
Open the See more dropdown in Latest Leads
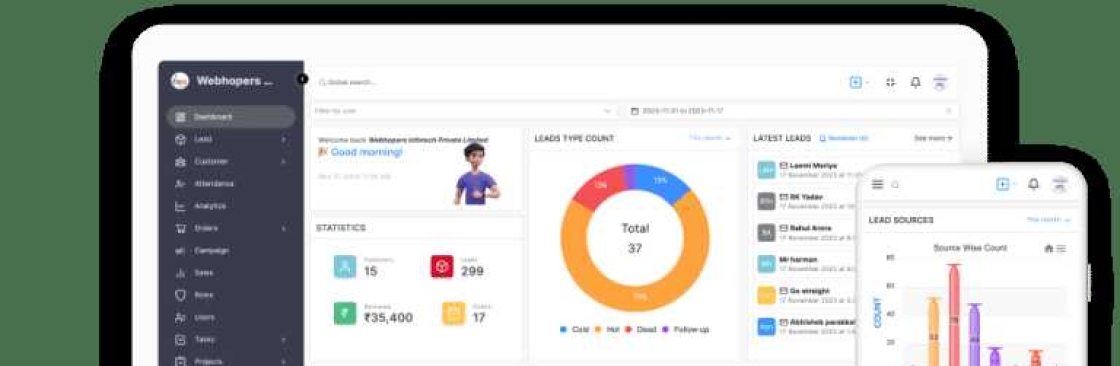[x=933, y=138]
